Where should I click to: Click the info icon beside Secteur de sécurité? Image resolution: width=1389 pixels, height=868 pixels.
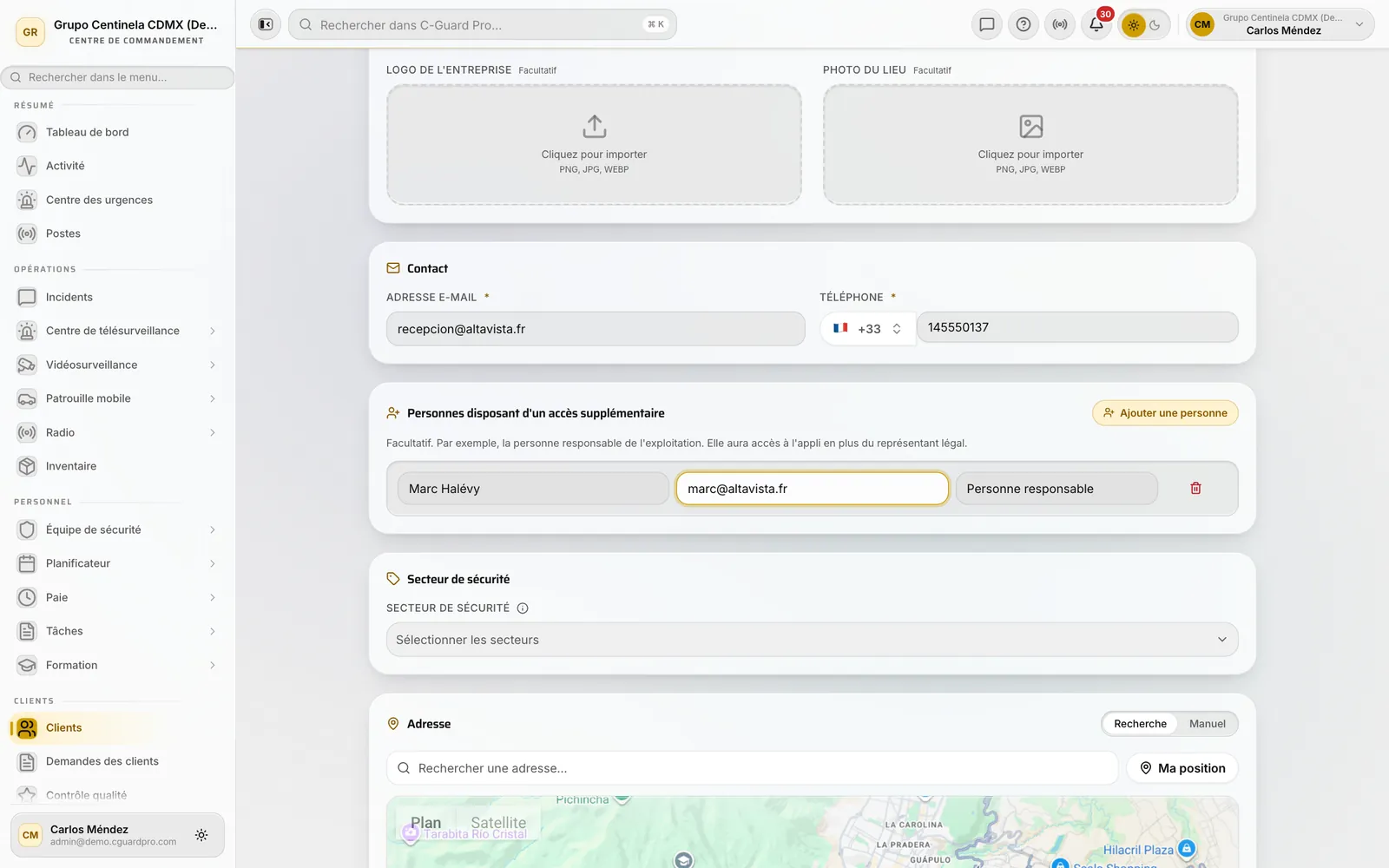pos(523,608)
